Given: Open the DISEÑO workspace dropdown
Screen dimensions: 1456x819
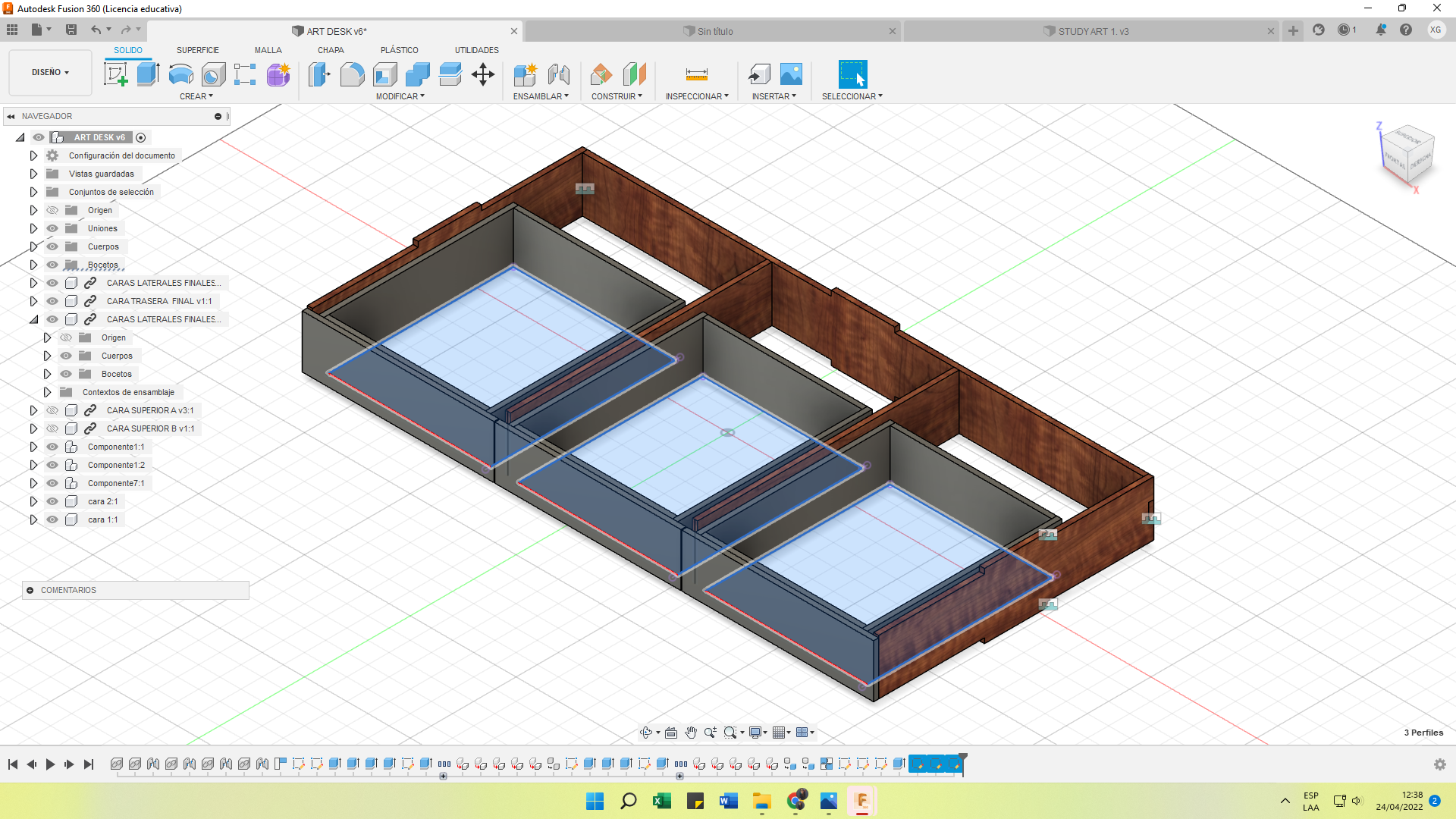Looking at the screenshot, I should pyautogui.click(x=50, y=73).
